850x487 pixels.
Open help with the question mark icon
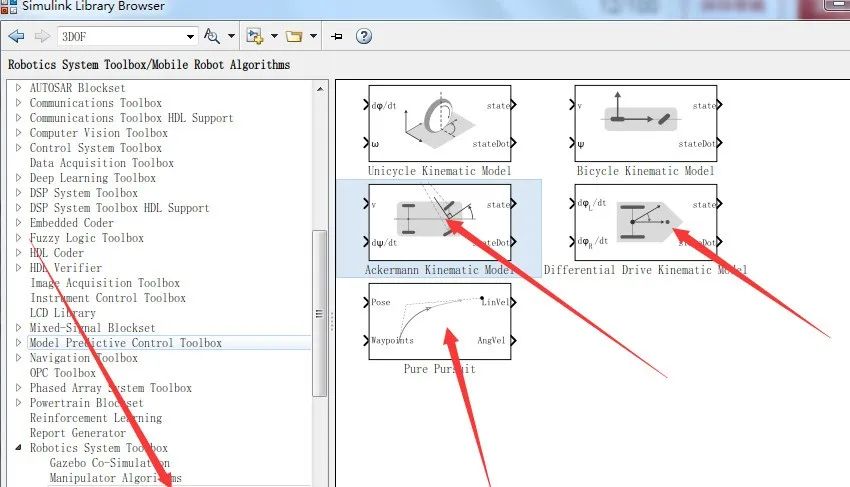click(364, 36)
